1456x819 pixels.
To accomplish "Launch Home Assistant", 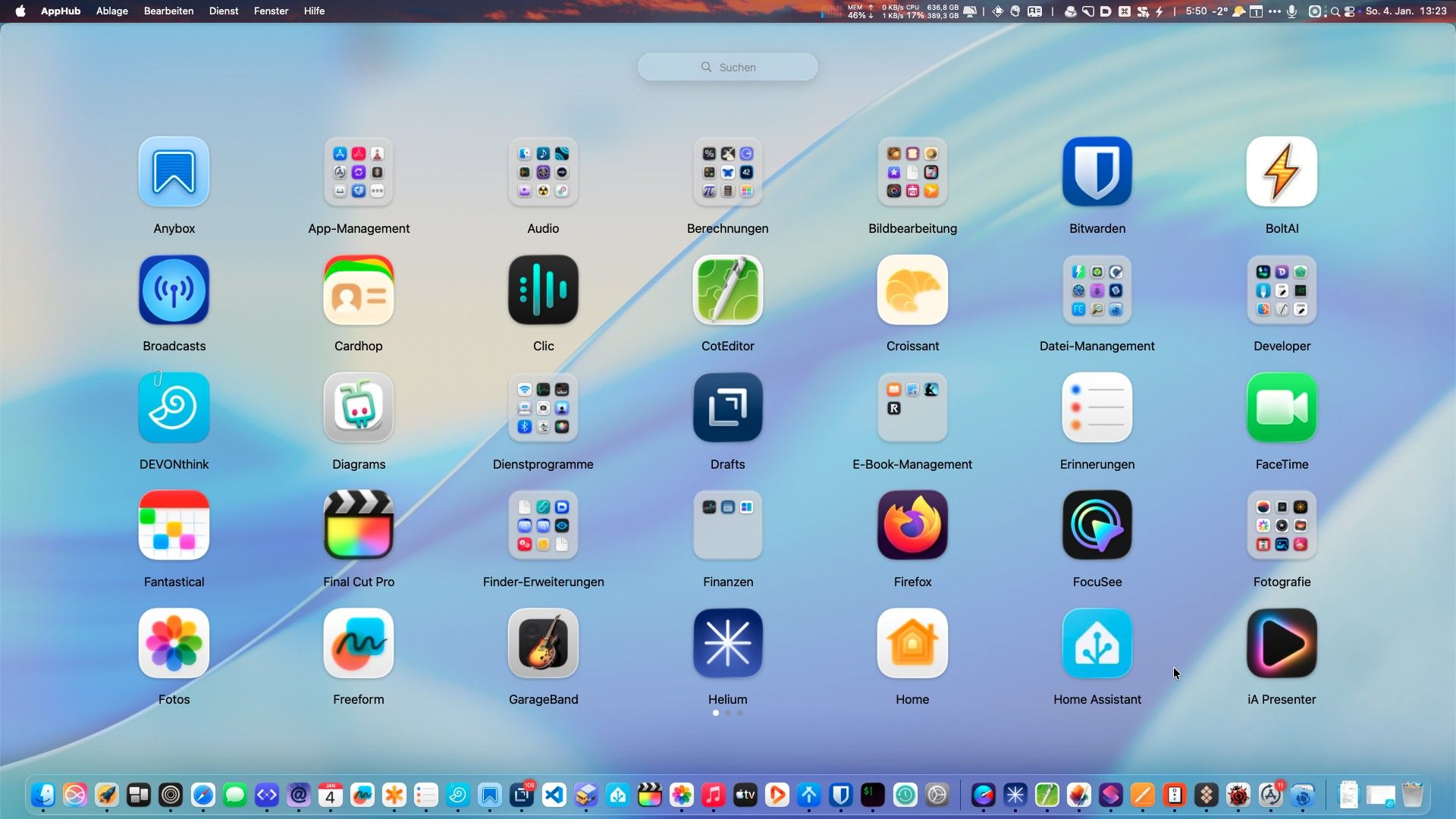I will click(x=1097, y=643).
